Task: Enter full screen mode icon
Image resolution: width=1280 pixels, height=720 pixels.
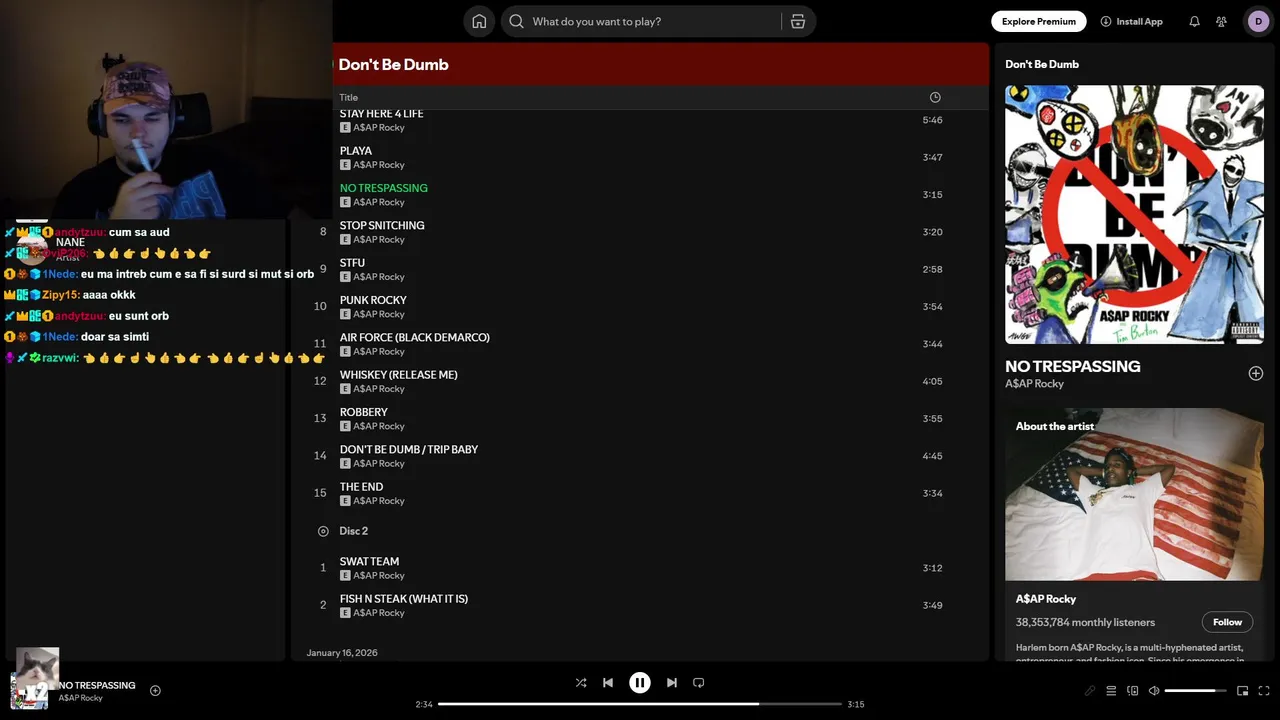Action: pos(1264,690)
